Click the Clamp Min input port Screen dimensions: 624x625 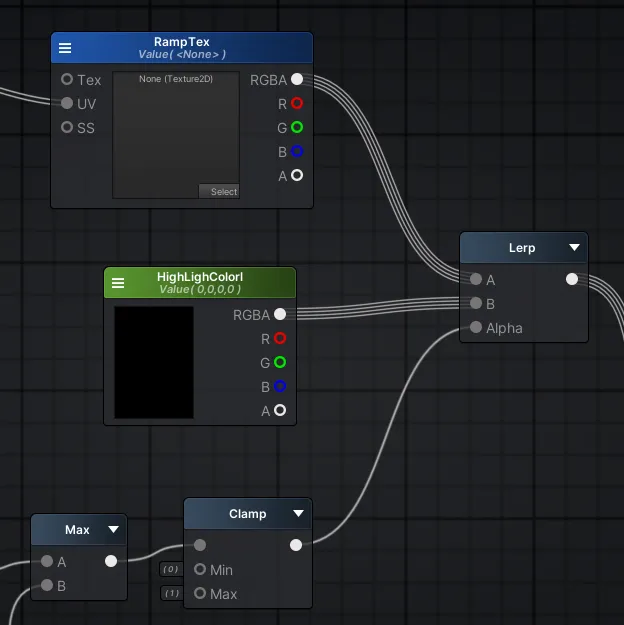(200, 569)
